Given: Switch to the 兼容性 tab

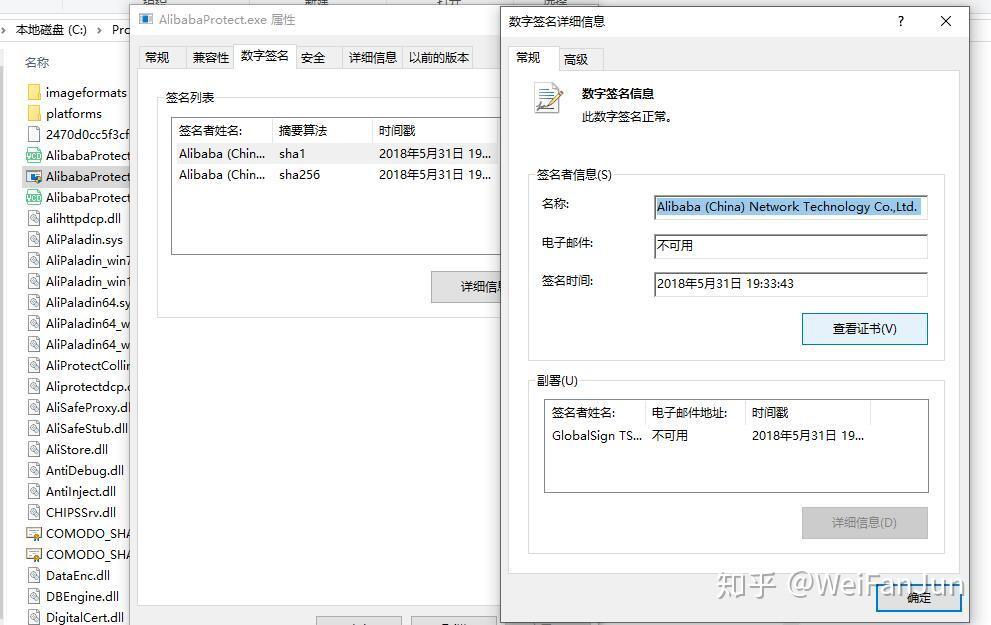Looking at the screenshot, I should coord(210,58).
